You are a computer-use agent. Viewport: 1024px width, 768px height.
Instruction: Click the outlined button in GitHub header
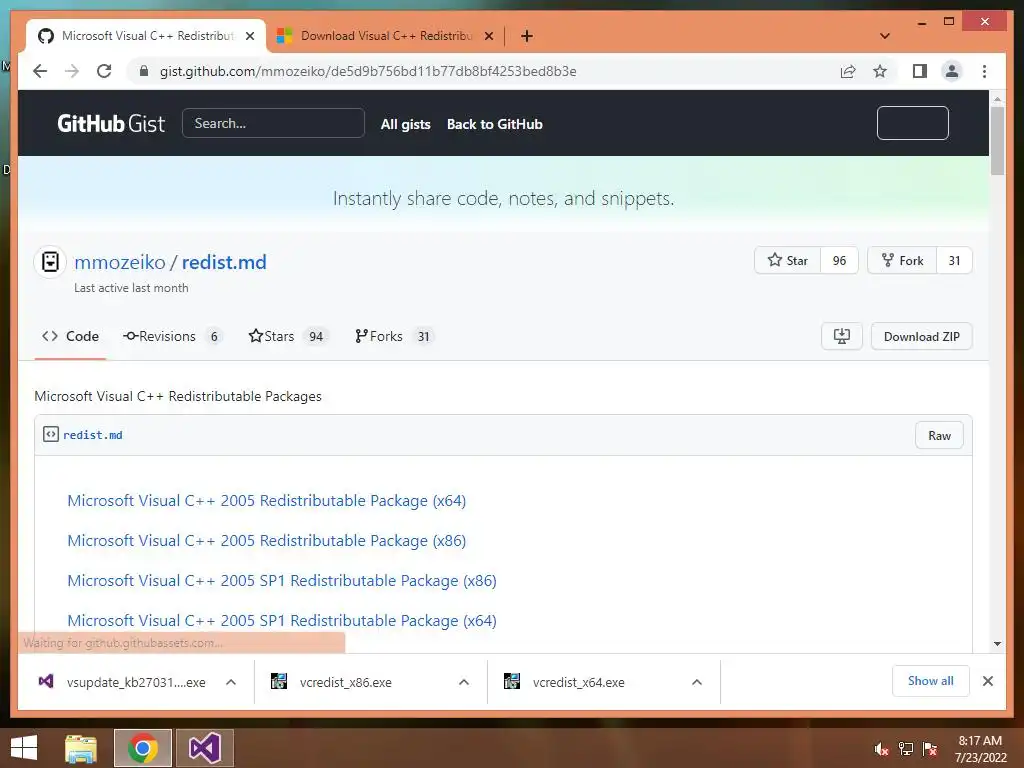click(912, 123)
